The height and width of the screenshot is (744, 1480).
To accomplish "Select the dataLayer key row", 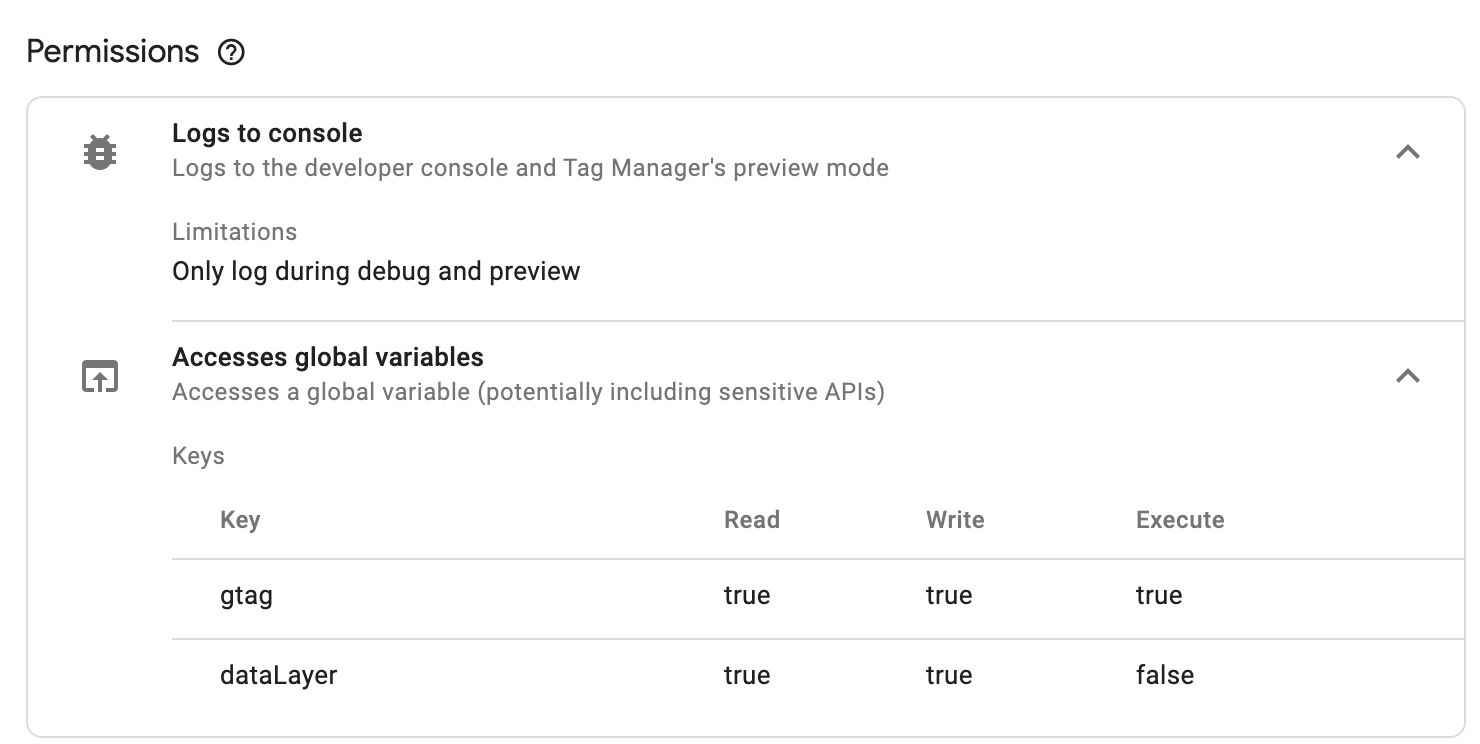I will click(x=818, y=676).
